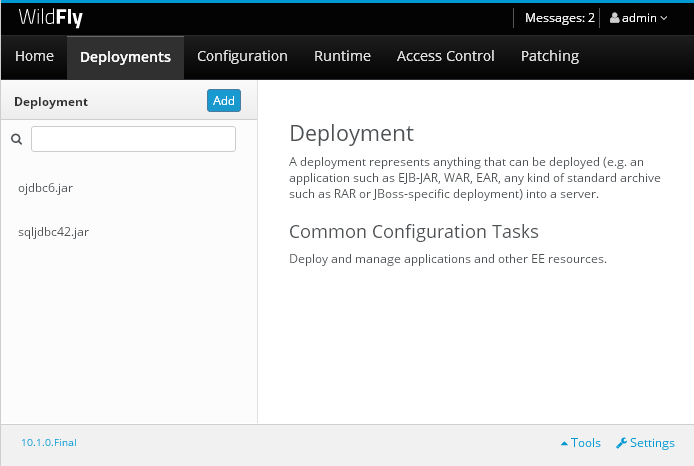Select the sqljdbc42.jar deployment
Screen dimensions: 694x466
click(x=129, y=231)
